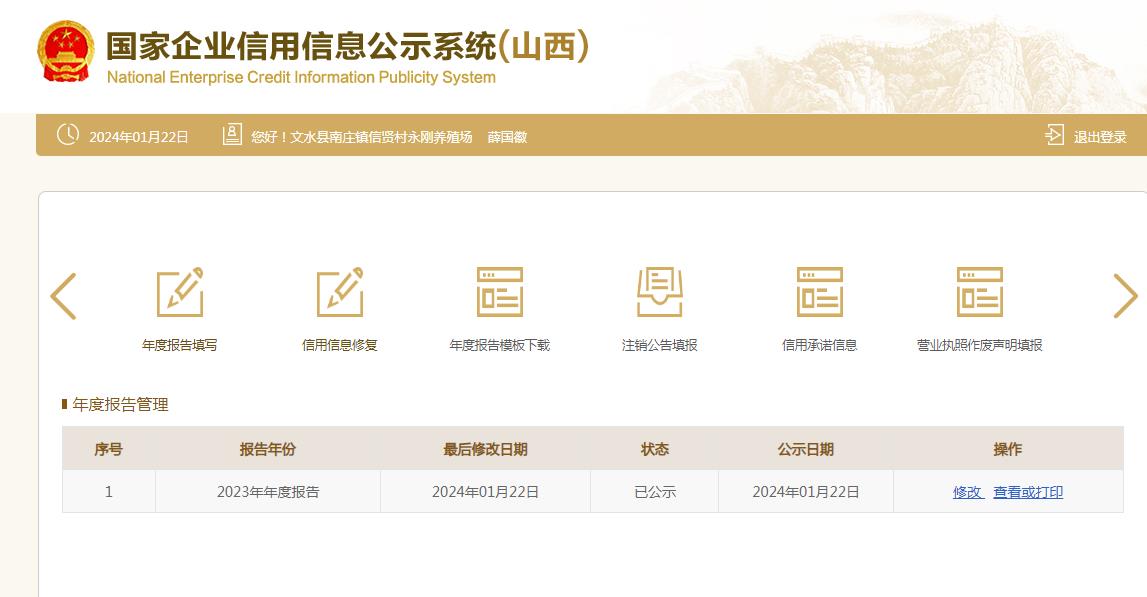Click the logout arrow icon
This screenshot has width=1147, height=597.
[x=1054, y=135]
